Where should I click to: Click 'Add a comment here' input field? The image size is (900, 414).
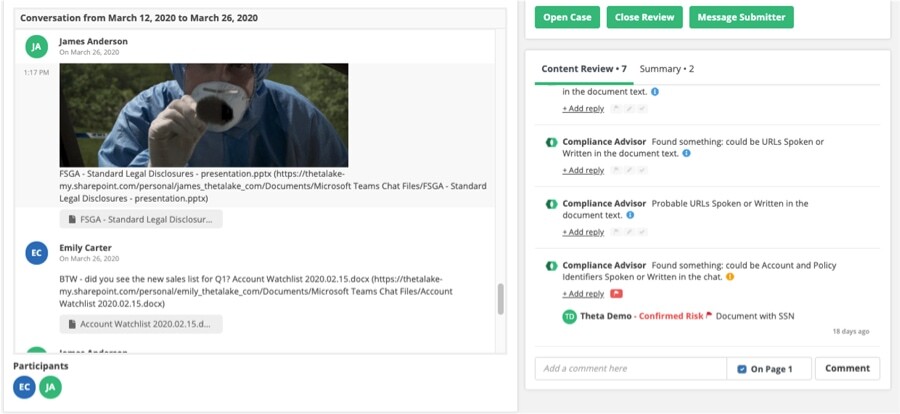631,369
